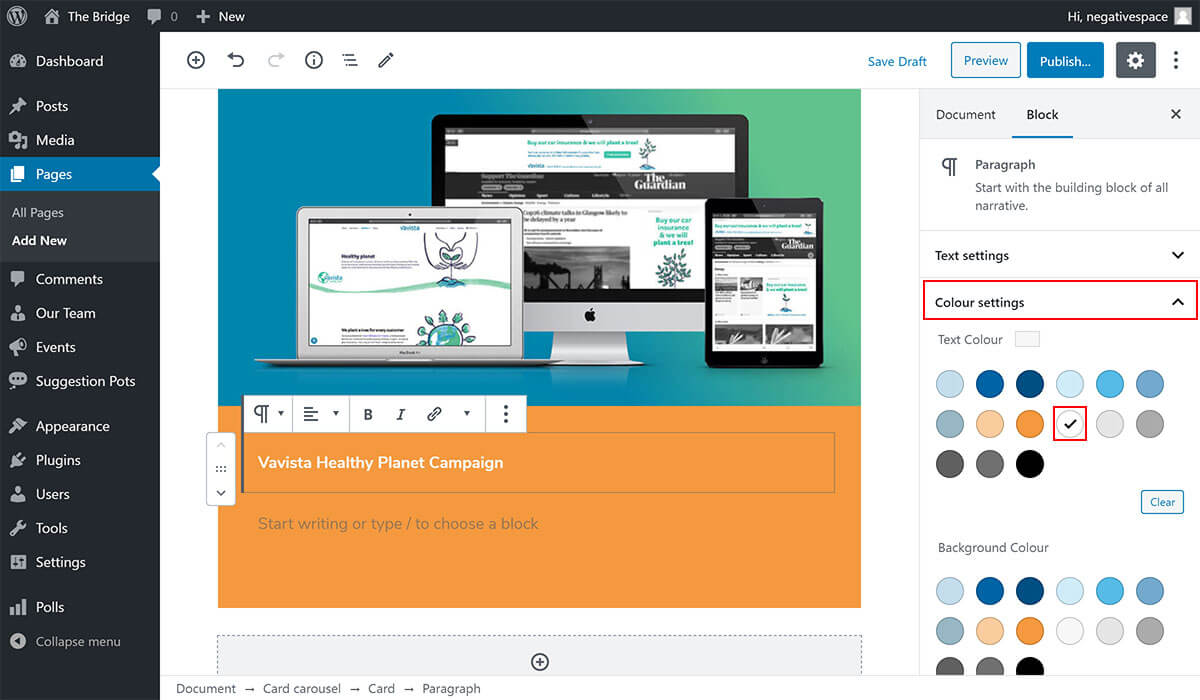Click the Undo arrow icon
The height and width of the screenshot is (700, 1200).
(x=236, y=60)
